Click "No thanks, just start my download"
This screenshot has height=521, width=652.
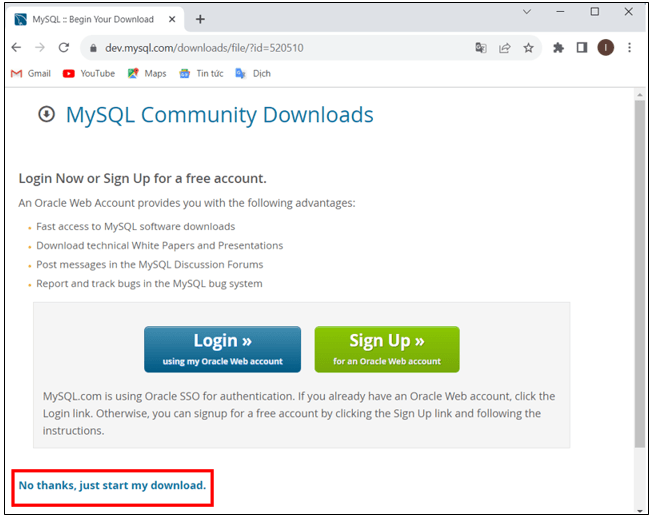coord(112,485)
